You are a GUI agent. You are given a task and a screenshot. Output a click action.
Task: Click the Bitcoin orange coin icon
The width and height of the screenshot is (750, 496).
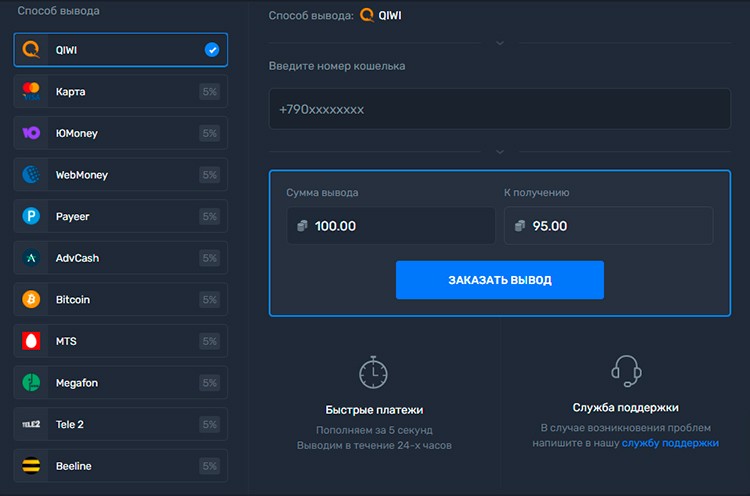31,299
